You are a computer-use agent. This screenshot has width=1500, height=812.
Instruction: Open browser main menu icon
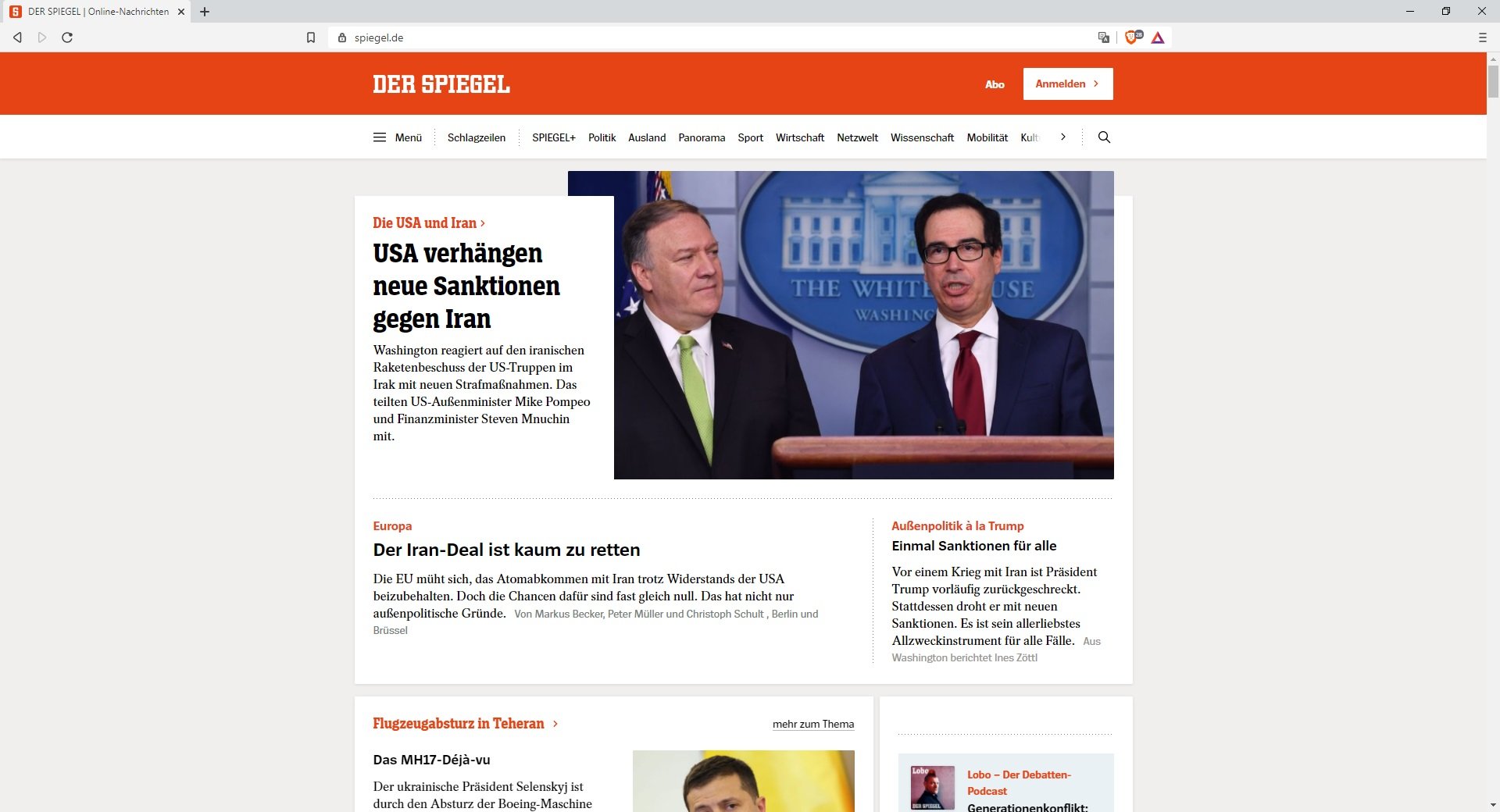tap(1482, 37)
